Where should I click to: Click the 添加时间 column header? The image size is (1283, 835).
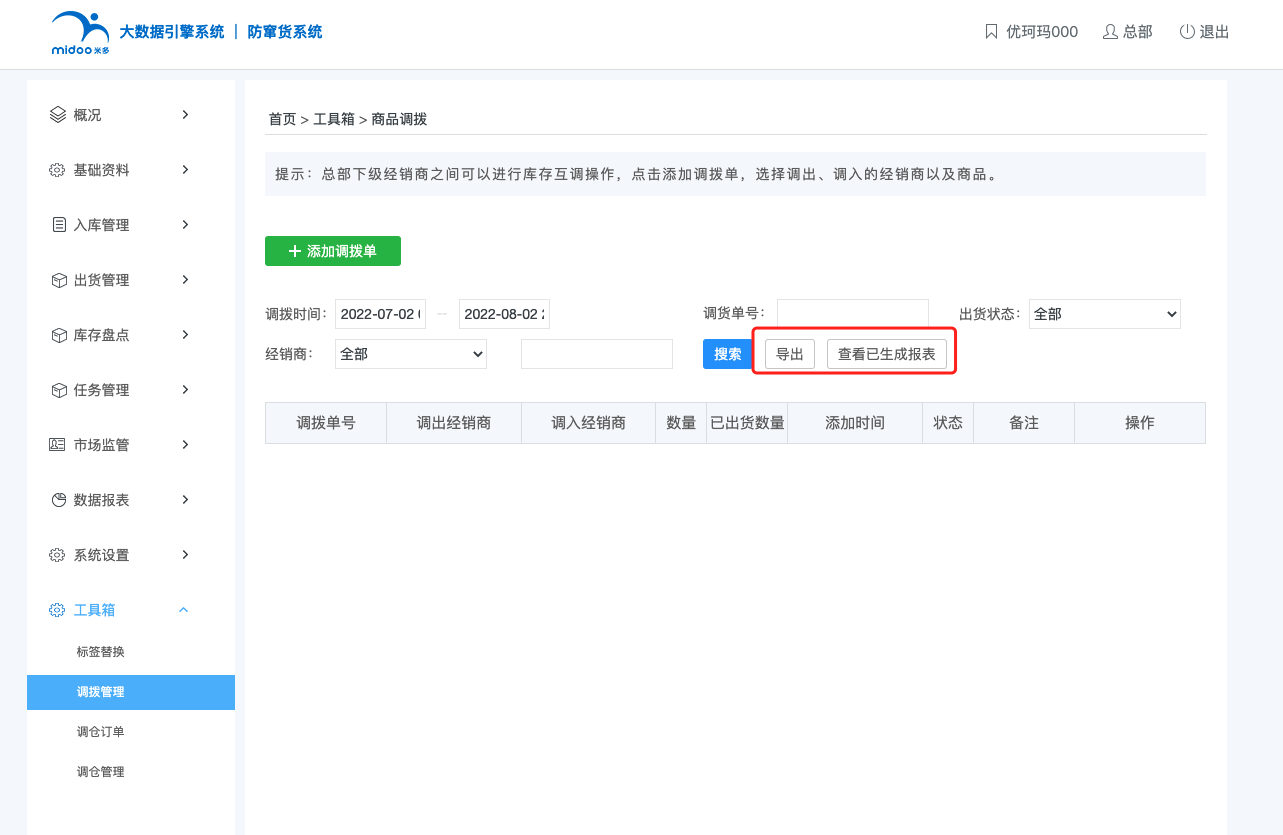point(855,423)
